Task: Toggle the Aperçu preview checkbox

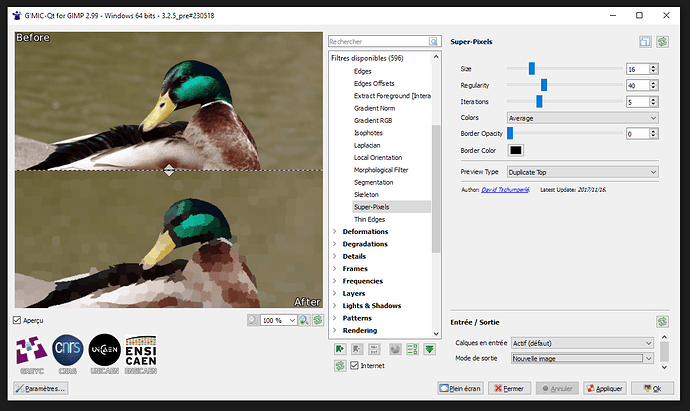Action: coord(17,320)
